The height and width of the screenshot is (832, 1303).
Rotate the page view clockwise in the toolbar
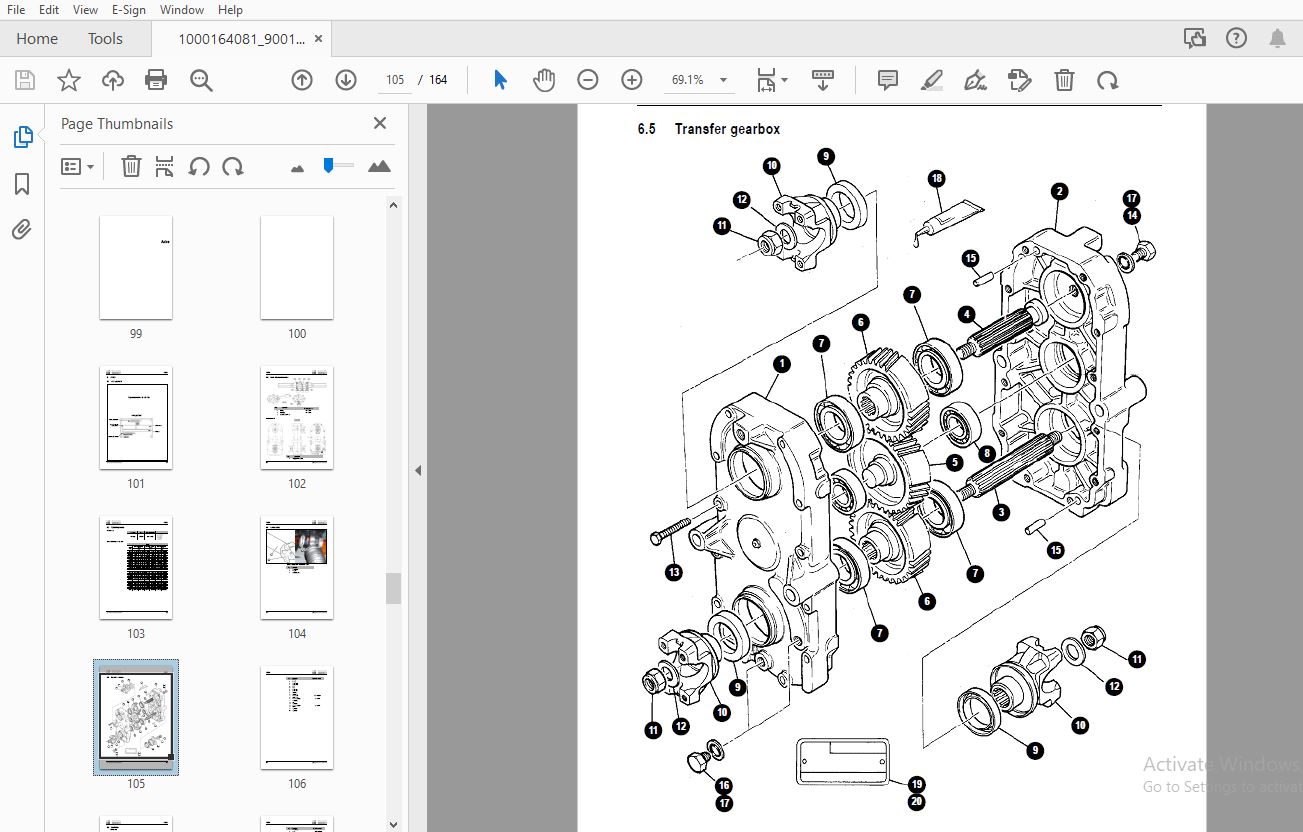1107,80
